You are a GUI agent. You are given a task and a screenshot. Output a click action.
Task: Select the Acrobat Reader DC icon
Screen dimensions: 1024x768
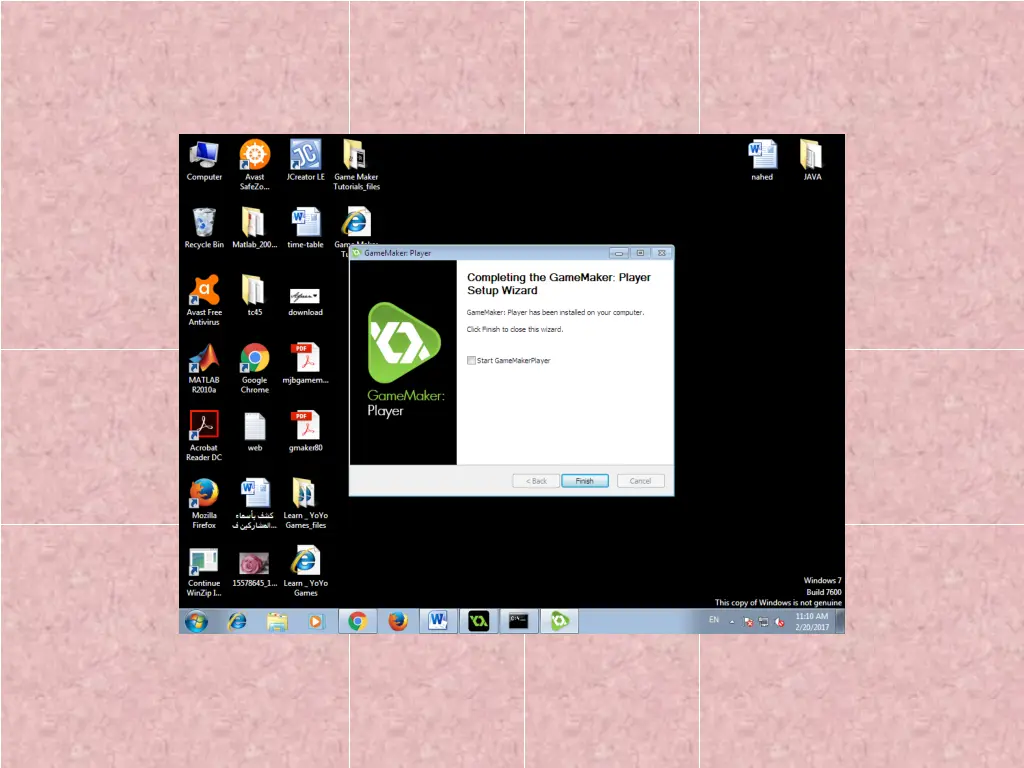pos(204,427)
